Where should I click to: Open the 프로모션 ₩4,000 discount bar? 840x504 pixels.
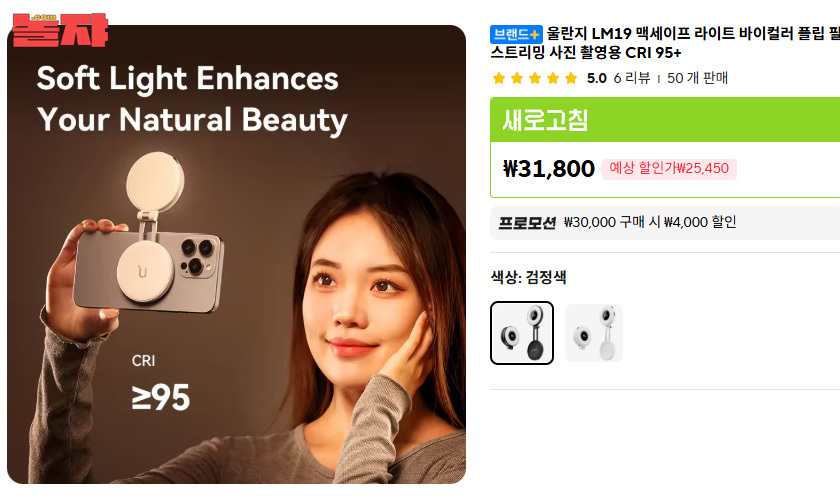(x=665, y=222)
